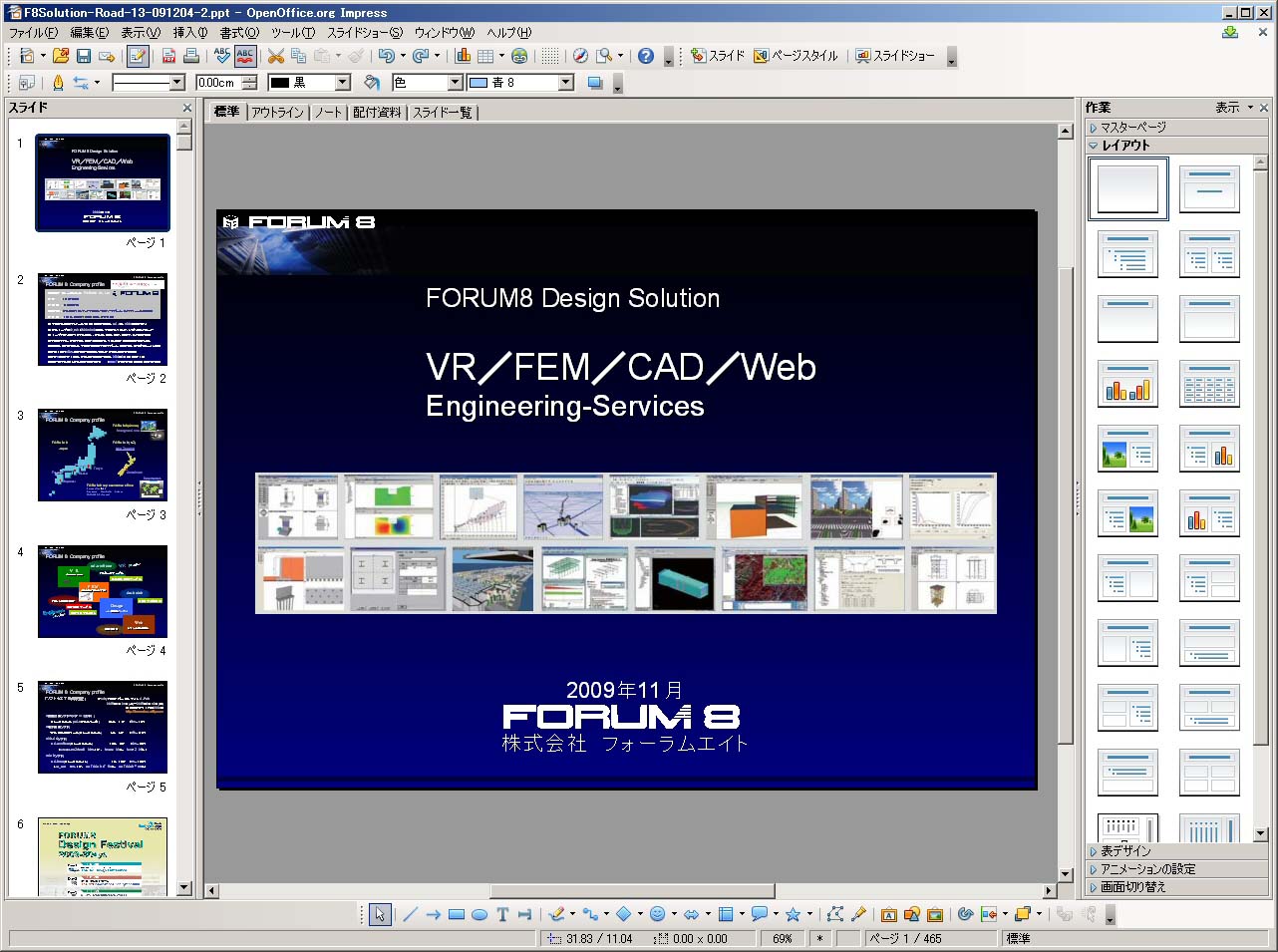Click the Zoom magnifier icon

[x=603, y=56]
